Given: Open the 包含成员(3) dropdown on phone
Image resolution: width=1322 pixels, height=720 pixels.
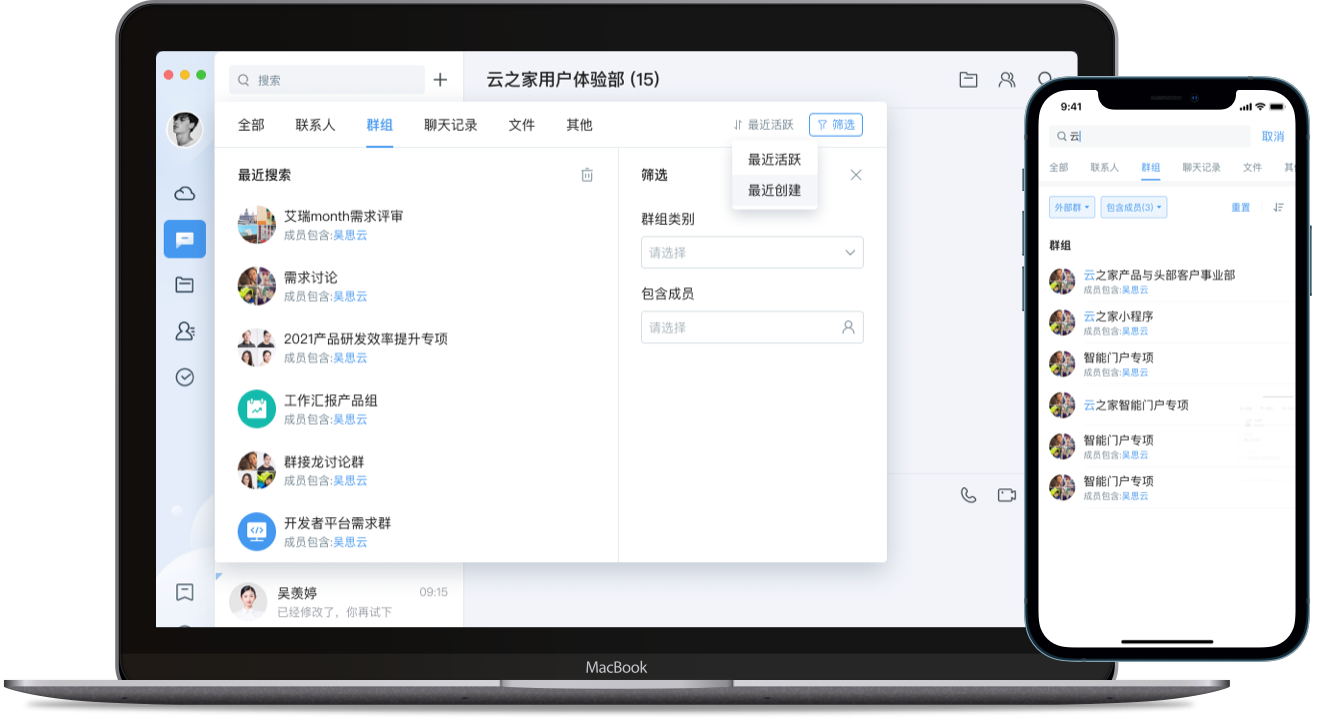Looking at the screenshot, I should coord(1134,207).
